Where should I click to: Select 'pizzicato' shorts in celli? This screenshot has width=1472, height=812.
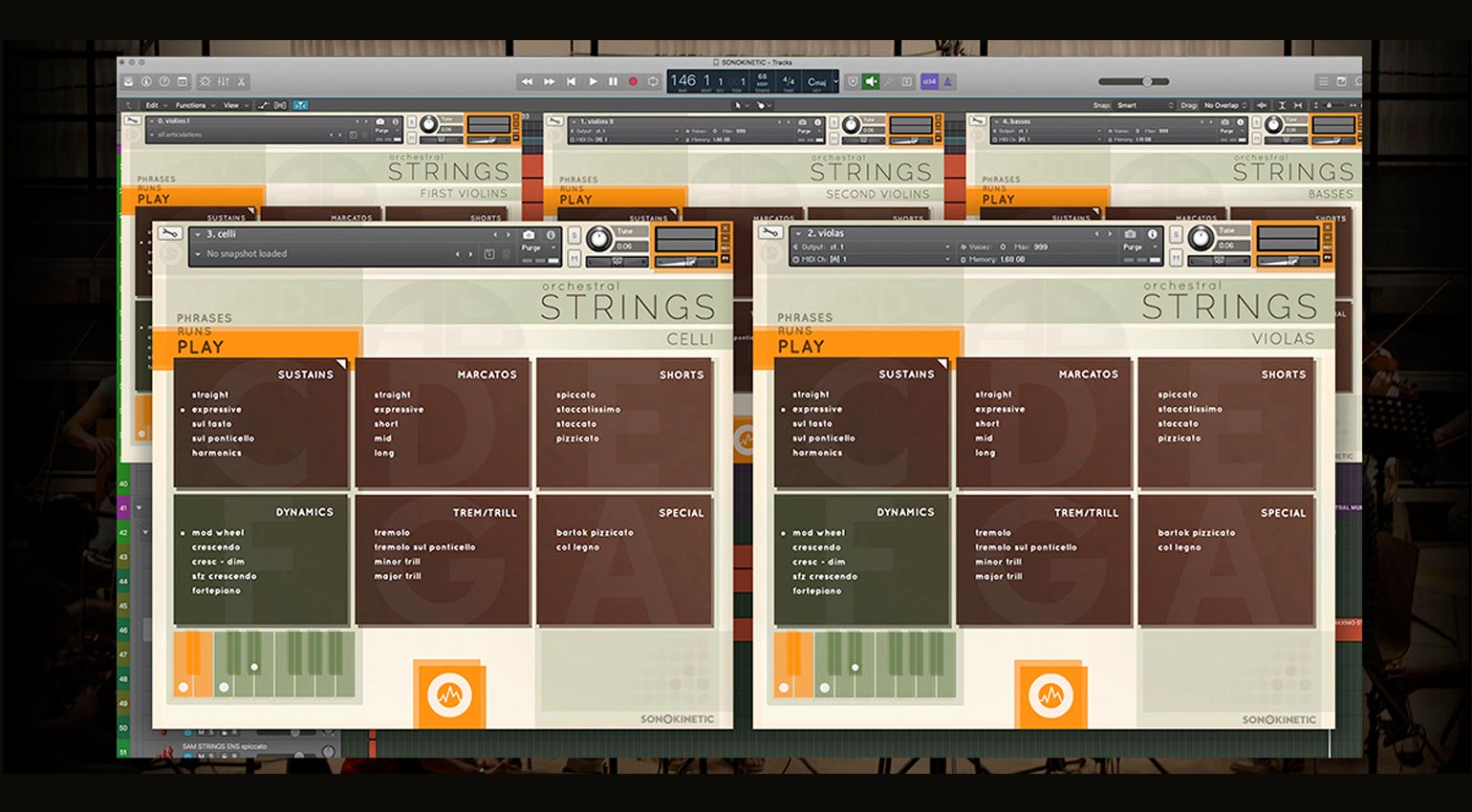click(577, 438)
